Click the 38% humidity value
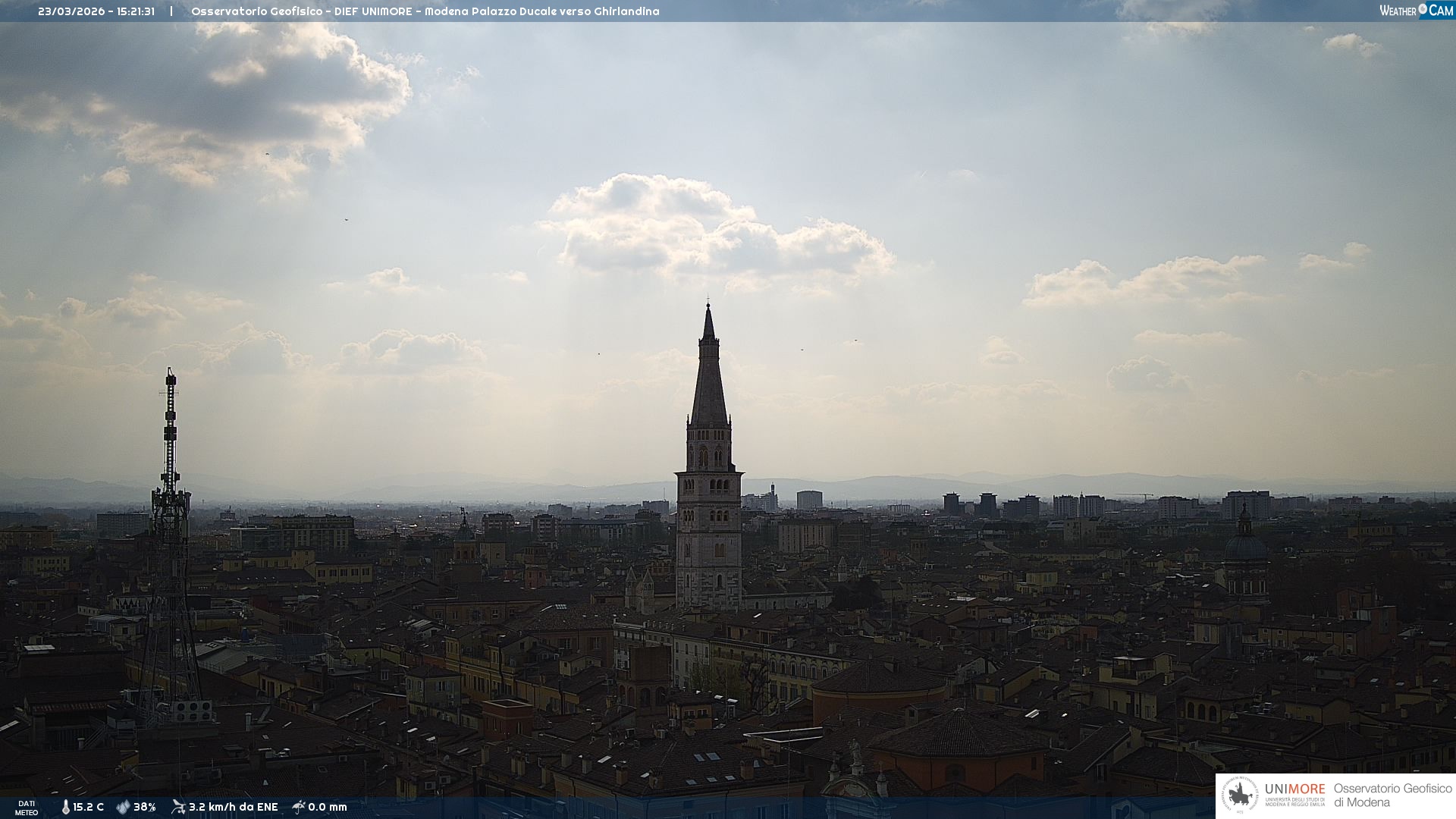Viewport: 1456px width, 819px height. (x=145, y=807)
